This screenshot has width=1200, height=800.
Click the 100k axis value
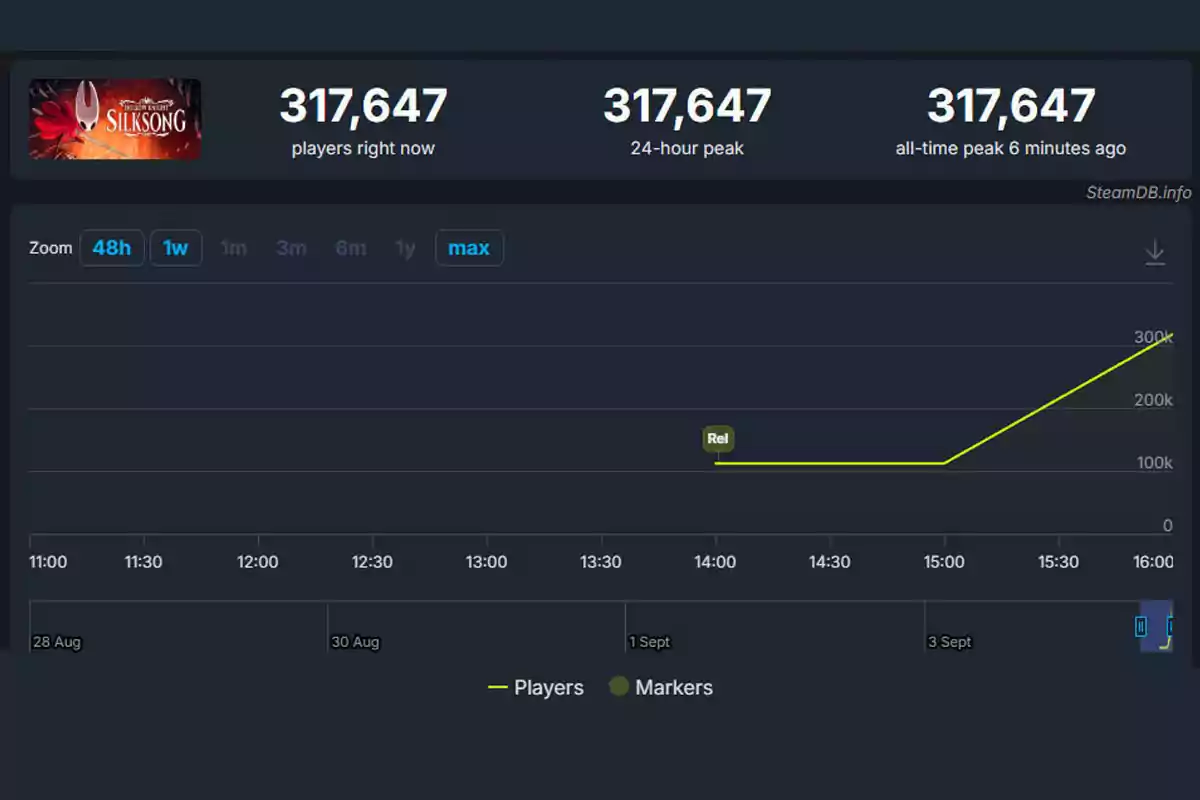point(1153,463)
